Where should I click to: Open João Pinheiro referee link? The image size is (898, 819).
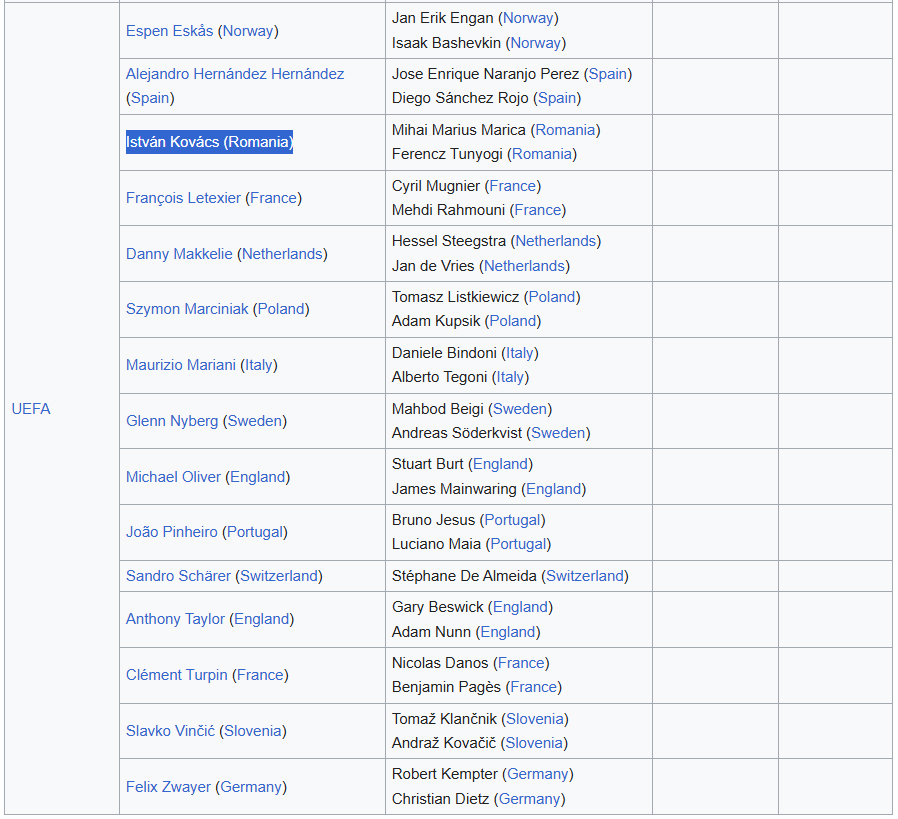[170, 532]
